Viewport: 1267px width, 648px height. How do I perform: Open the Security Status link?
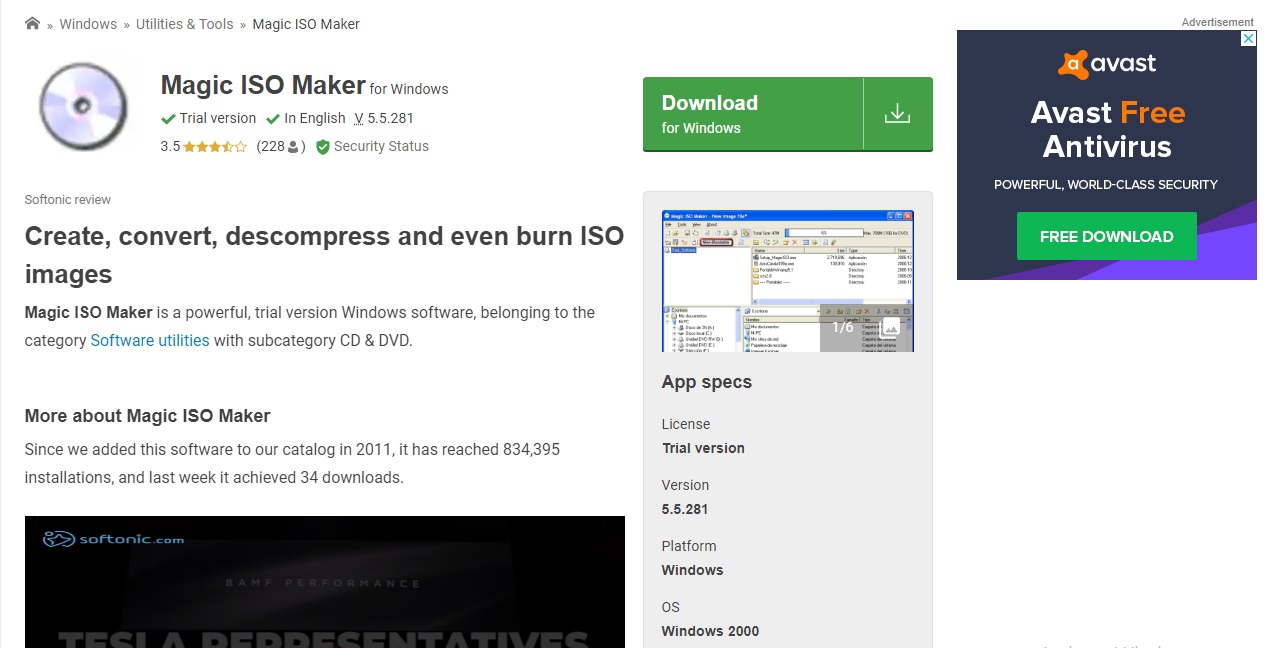381,146
